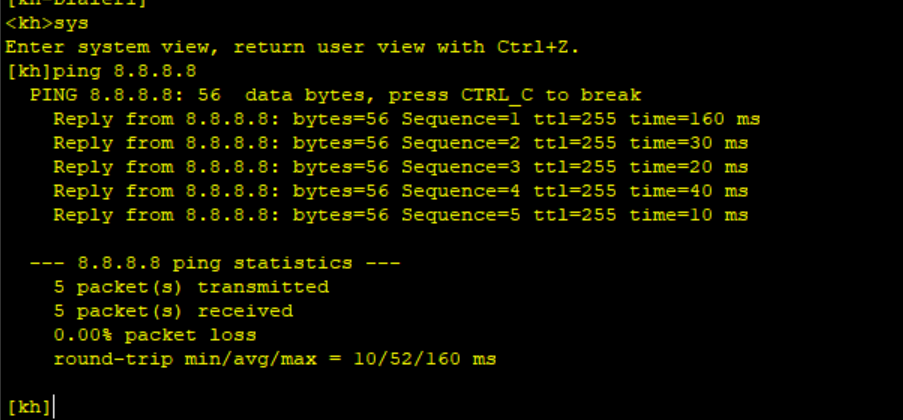Place cursor at the final [kh] prompt
The height and width of the screenshot is (420, 903).
(x=52, y=406)
